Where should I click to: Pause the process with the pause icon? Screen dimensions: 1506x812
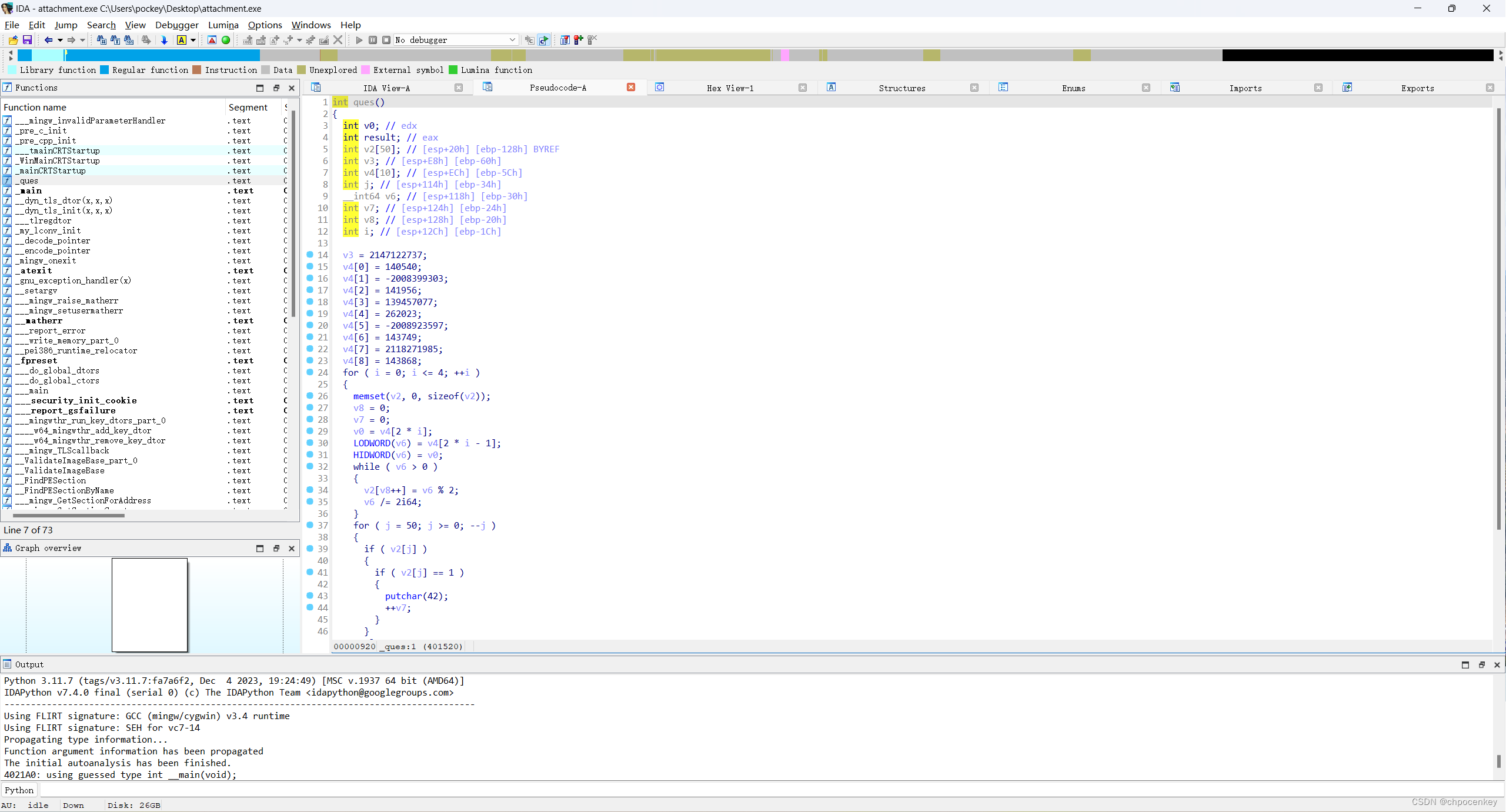point(372,40)
